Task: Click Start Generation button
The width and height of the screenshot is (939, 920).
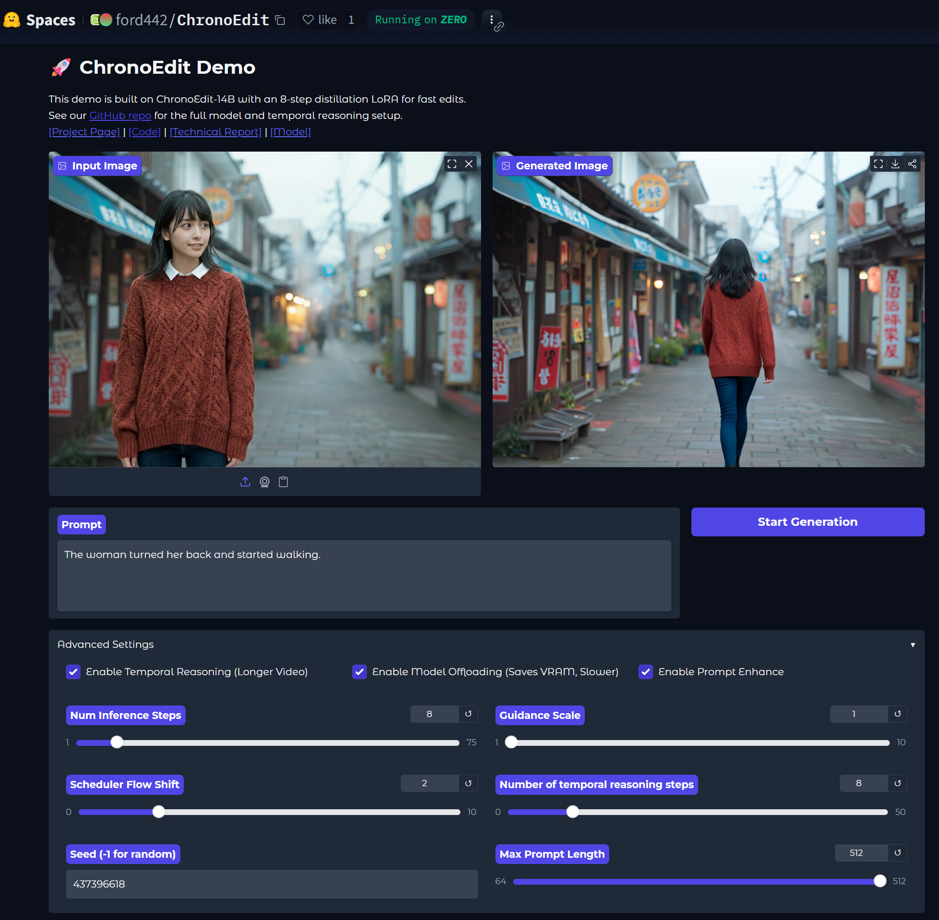Action: (x=807, y=522)
